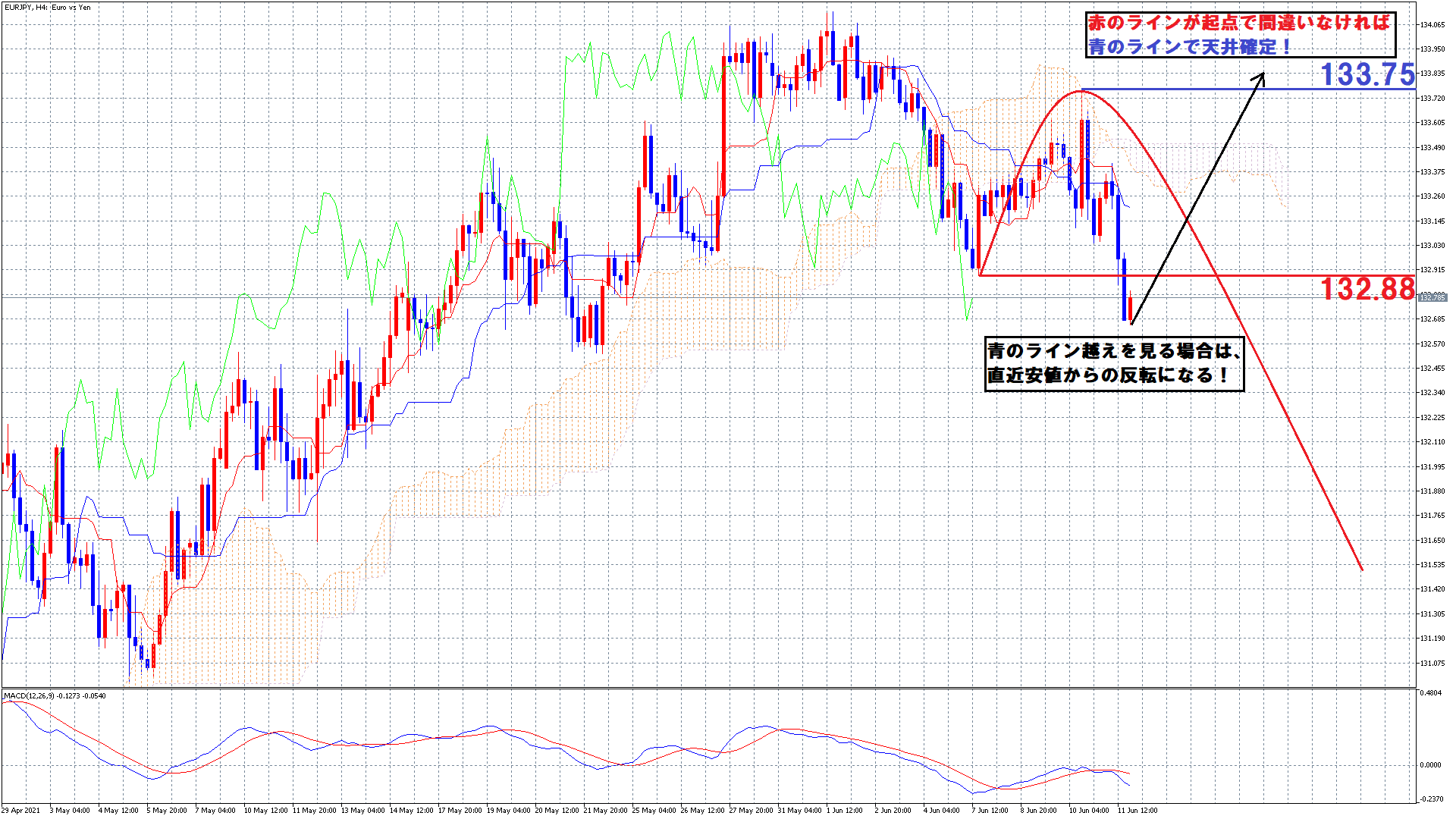Click the 0.0000 level on MACD scale
Image resolution: width=1456 pixels, height=819 pixels.
[x=1430, y=765]
